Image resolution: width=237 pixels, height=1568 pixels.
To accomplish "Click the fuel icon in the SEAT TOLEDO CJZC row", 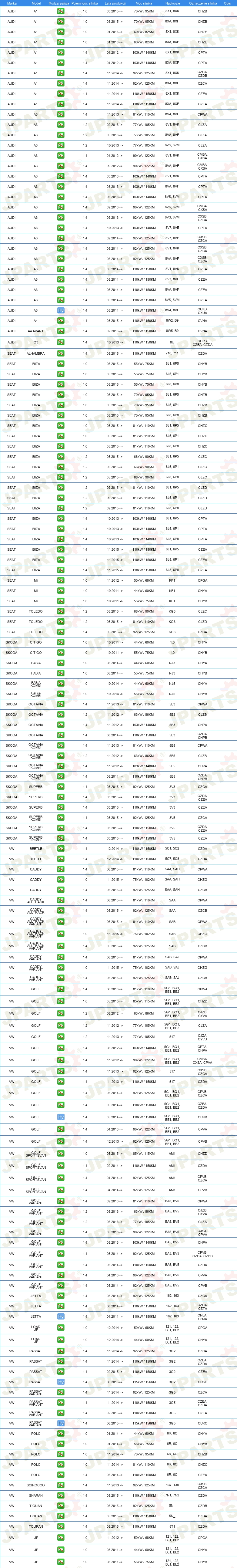I will click(x=61, y=611).
